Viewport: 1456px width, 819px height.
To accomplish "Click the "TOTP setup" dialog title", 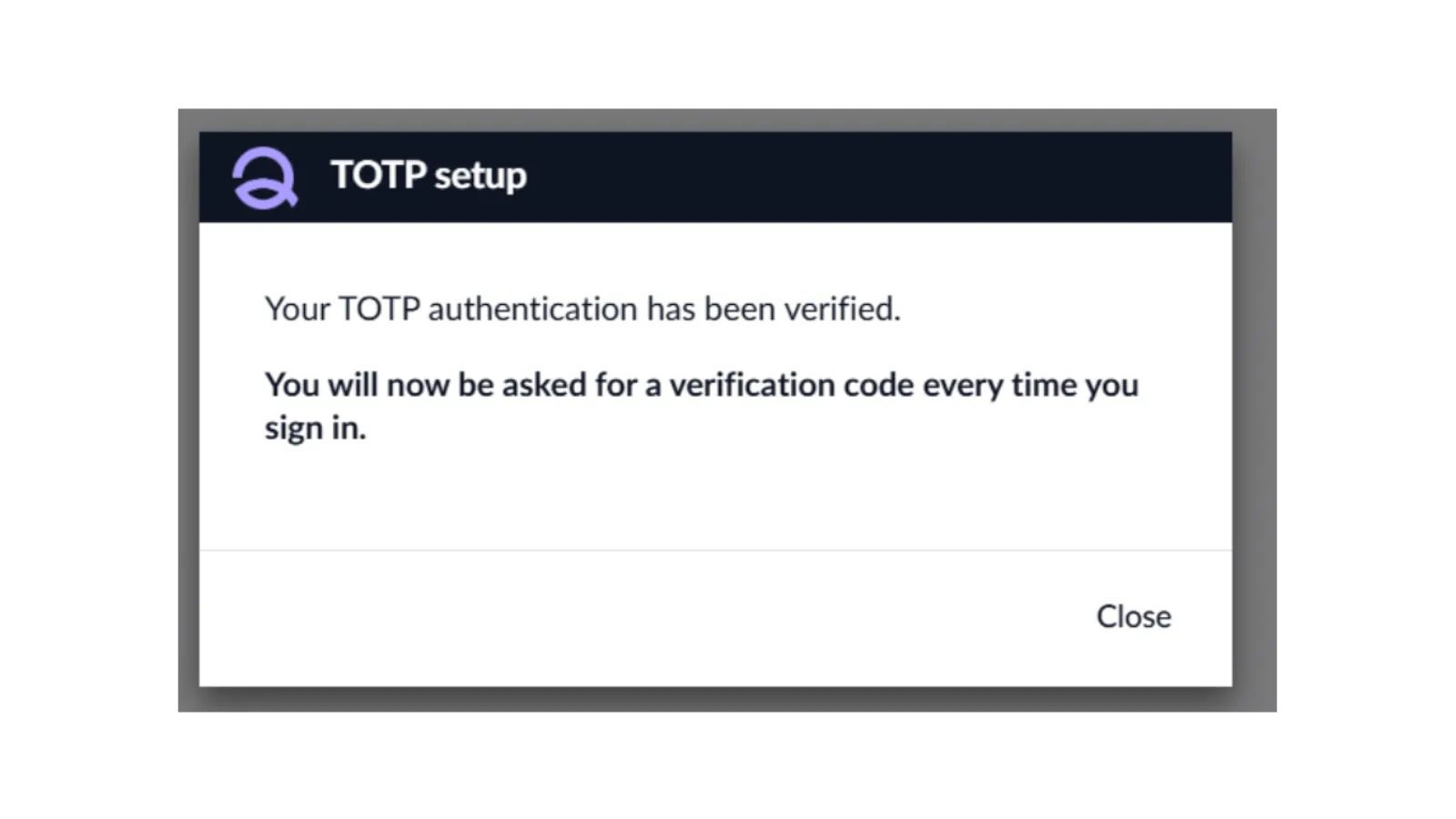I will pos(428,175).
